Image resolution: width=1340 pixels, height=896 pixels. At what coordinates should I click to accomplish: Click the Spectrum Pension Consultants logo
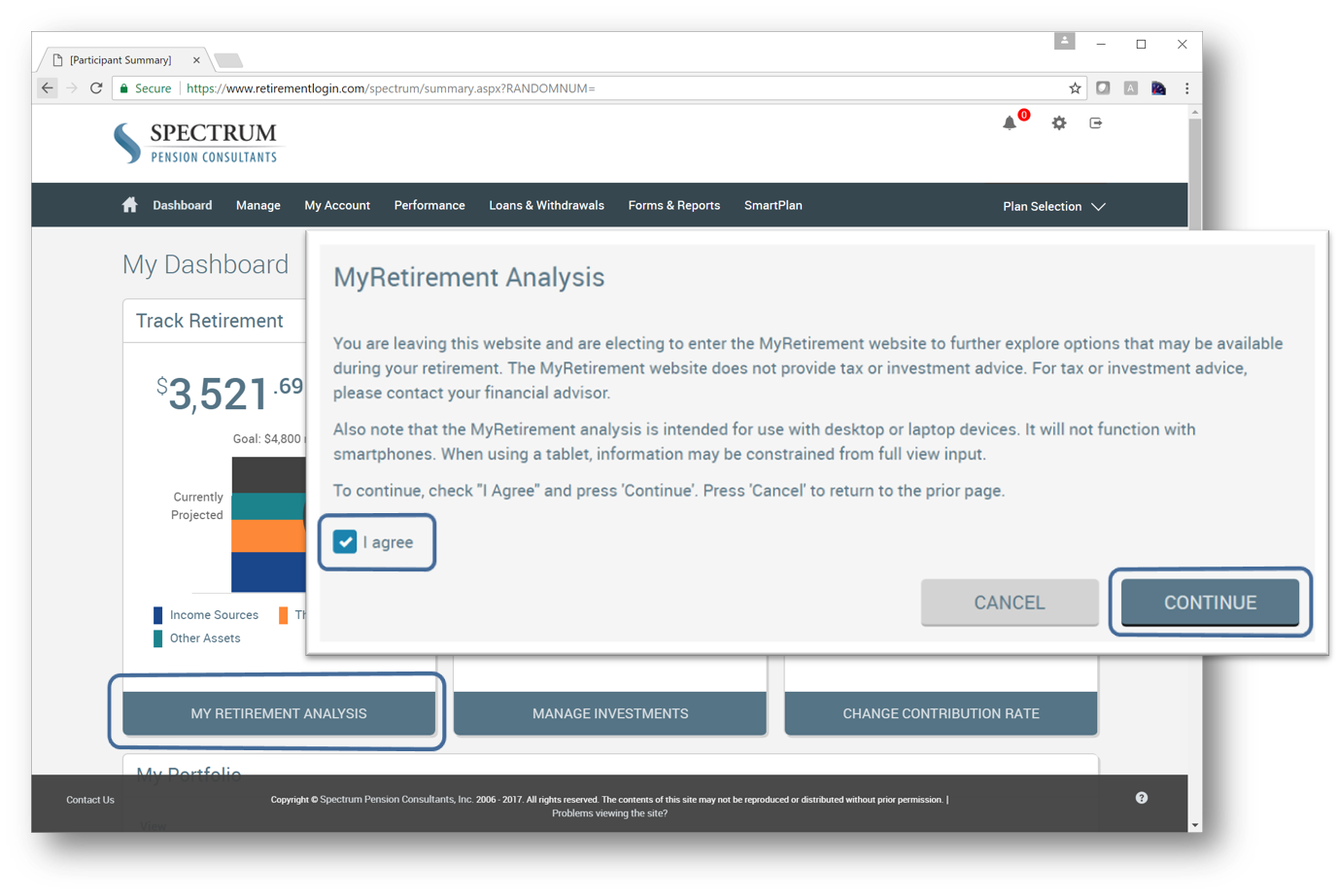coord(196,143)
